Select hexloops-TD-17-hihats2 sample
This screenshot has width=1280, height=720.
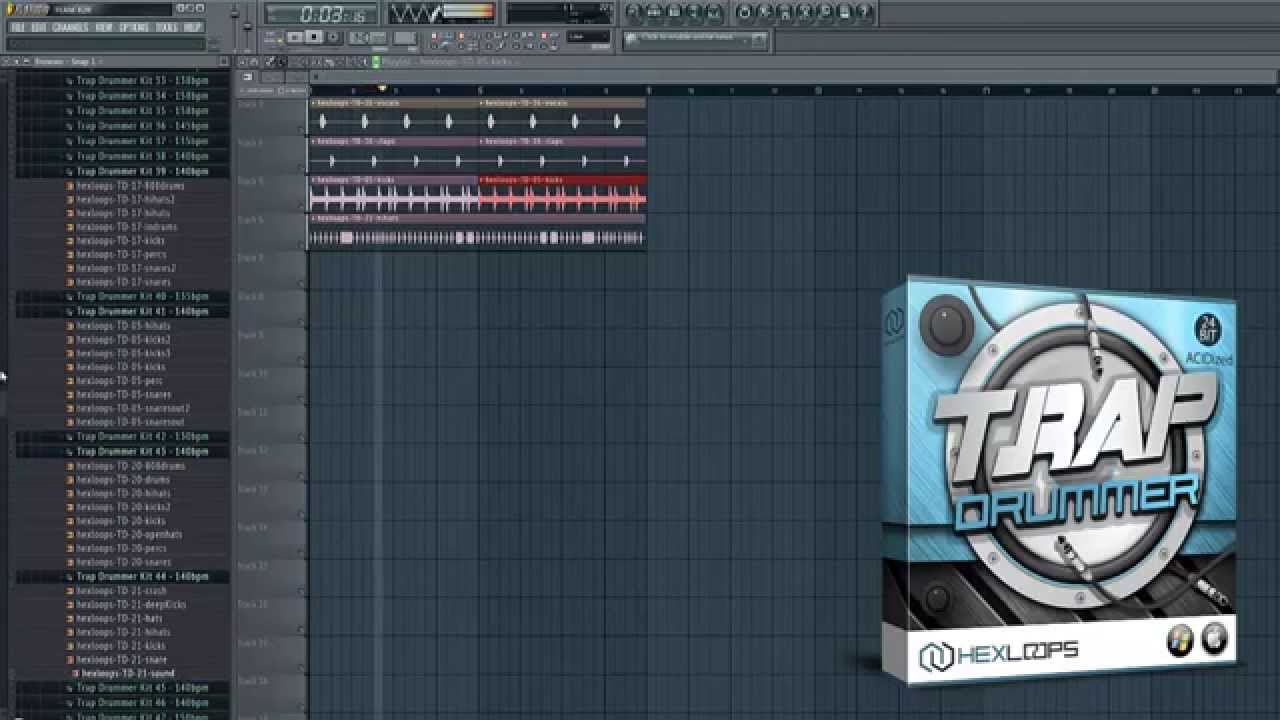(x=125, y=200)
